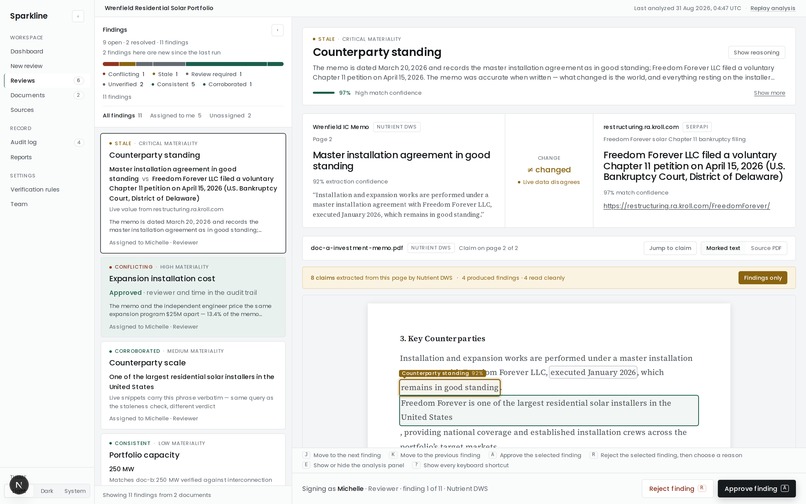Open Team settings

[47, 204]
